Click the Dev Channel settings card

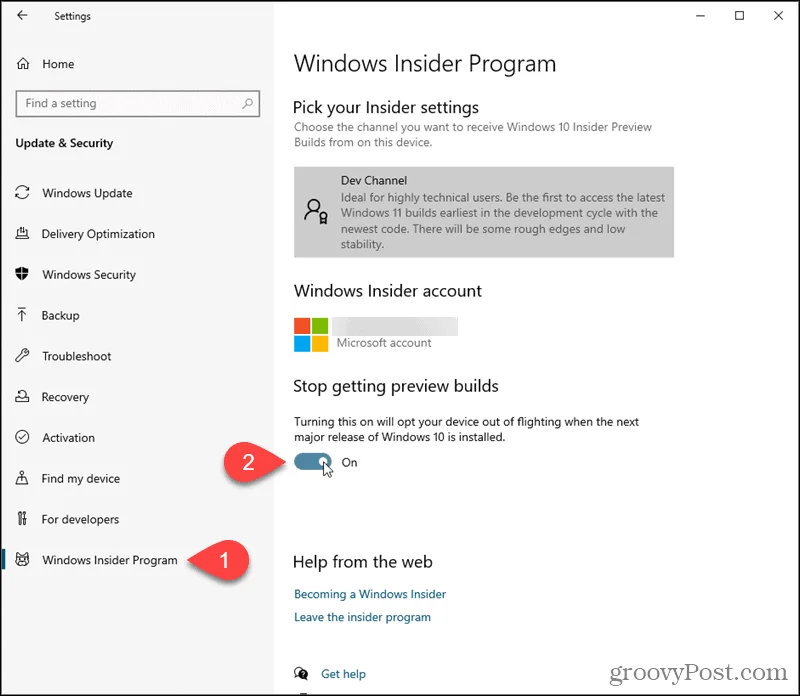pos(484,212)
